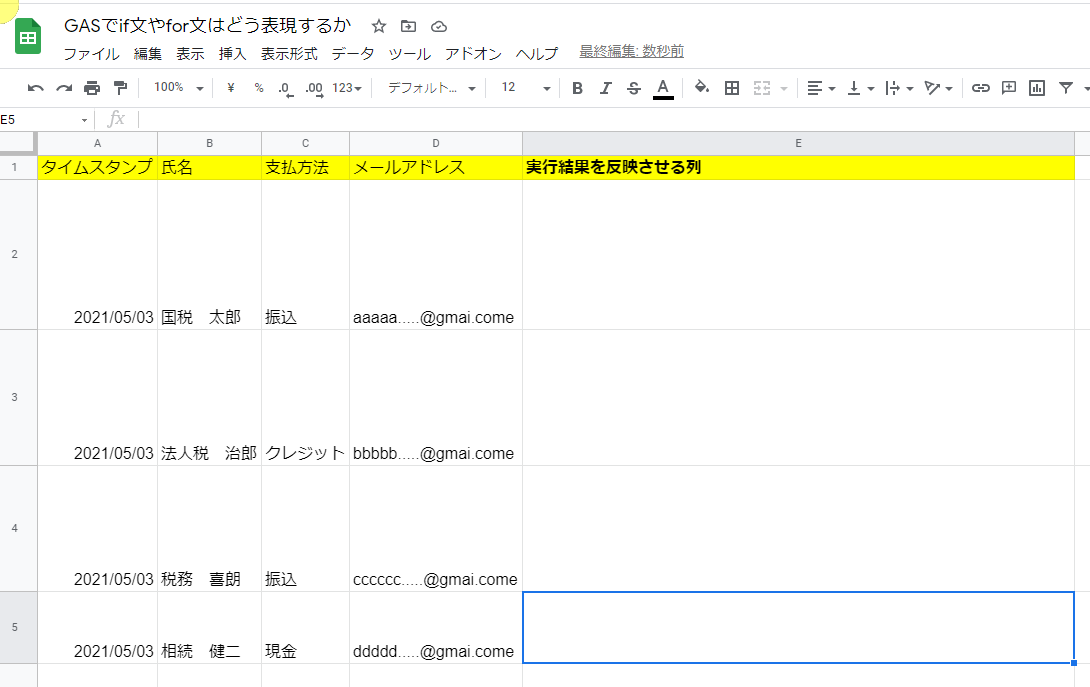Screen dimensions: 1090x687
Task: Open the font size 12 dropdown
Action: pos(525,88)
